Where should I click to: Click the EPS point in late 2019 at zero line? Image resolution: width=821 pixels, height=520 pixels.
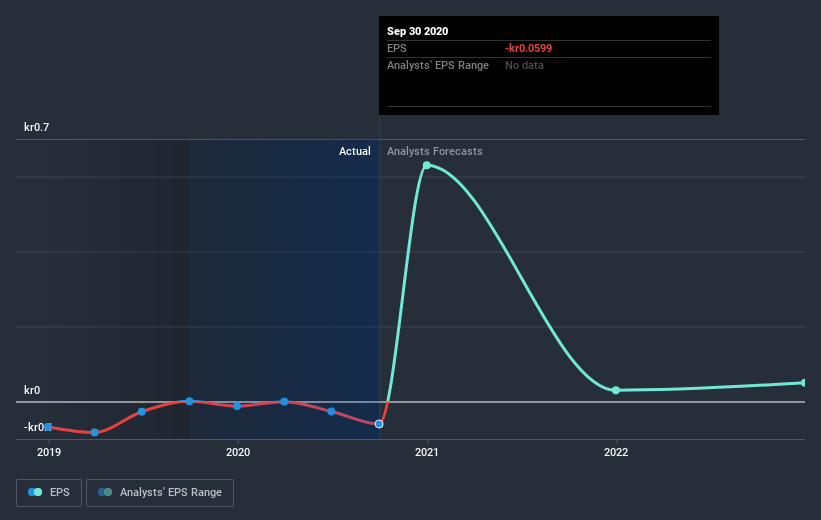click(x=190, y=402)
